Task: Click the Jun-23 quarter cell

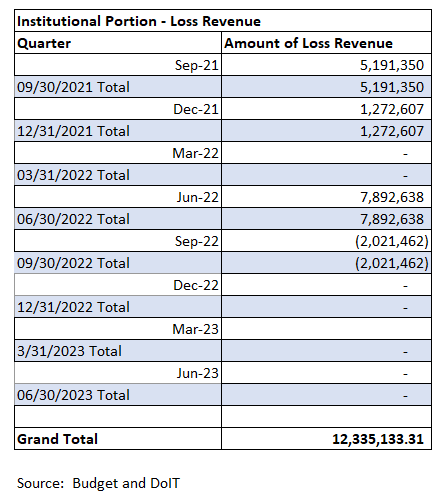Action: point(118,373)
